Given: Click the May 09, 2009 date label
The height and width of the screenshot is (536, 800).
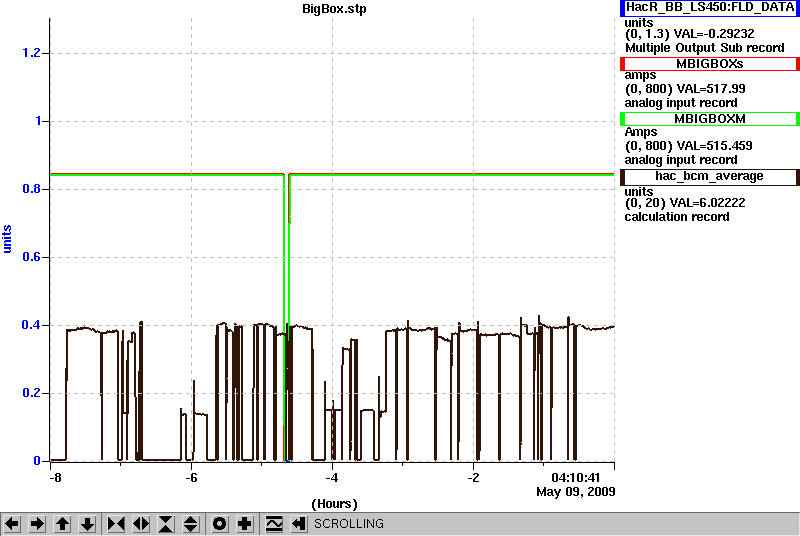Looking at the screenshot, I should coord(576,492).
